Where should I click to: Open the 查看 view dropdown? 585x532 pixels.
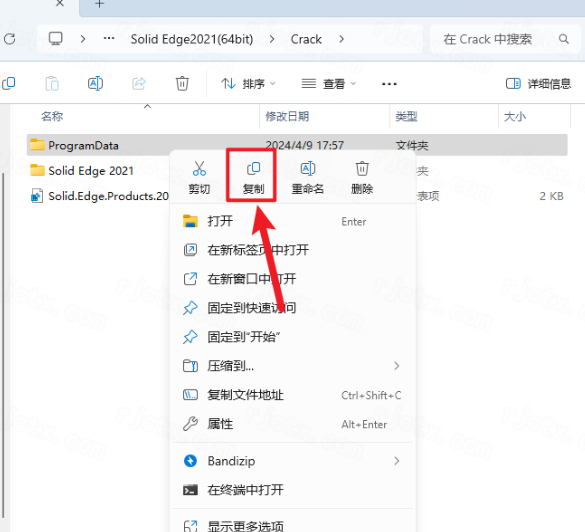(x=328, y=84)
